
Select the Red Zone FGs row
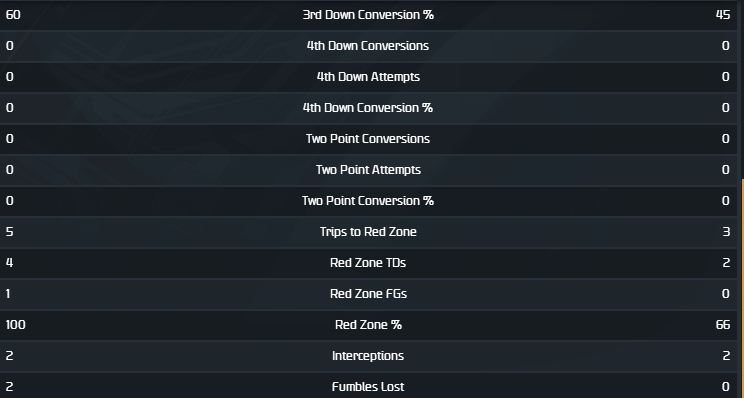368,294
